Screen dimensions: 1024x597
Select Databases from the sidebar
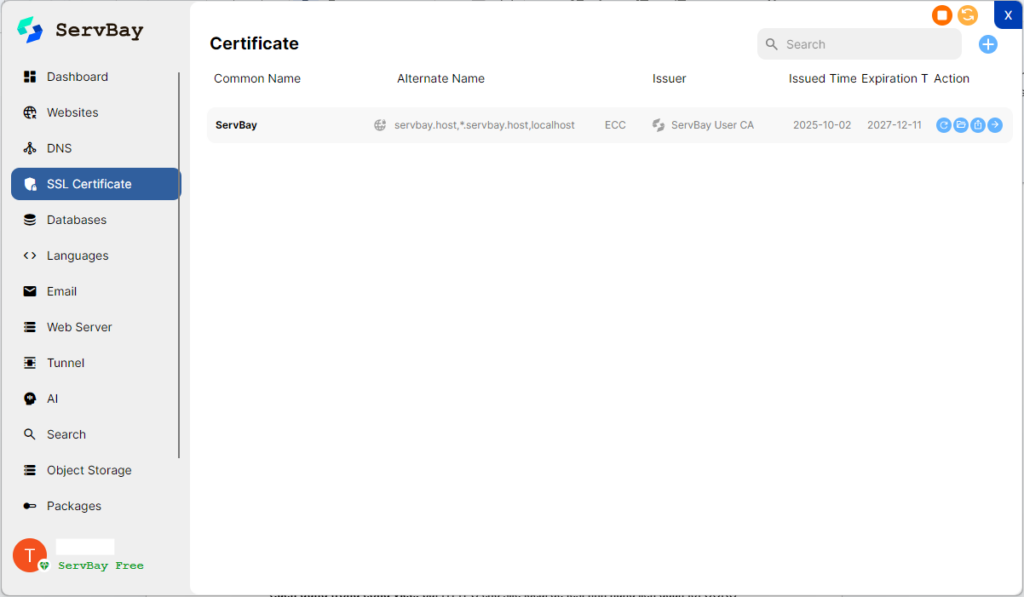[76, 220]
